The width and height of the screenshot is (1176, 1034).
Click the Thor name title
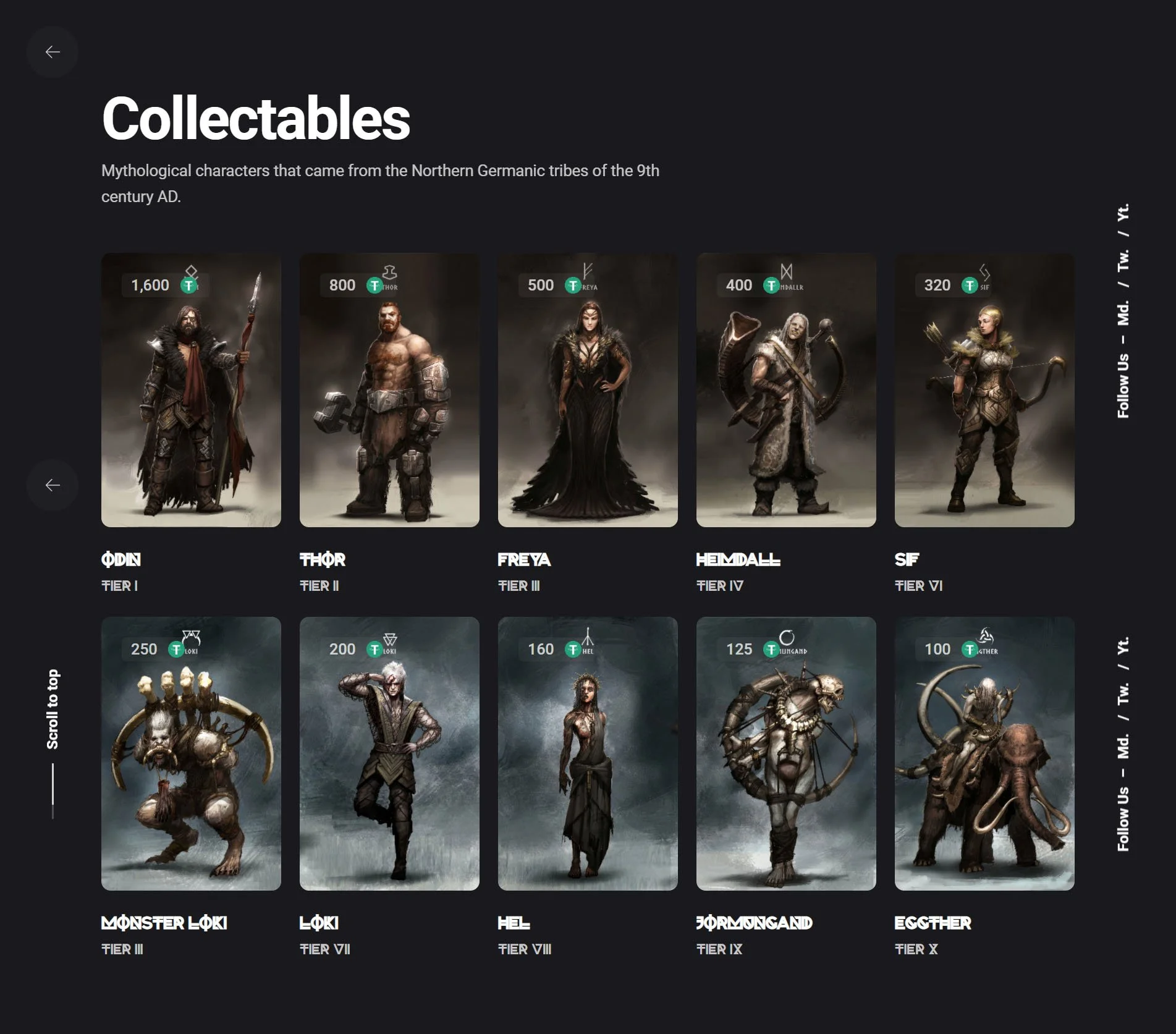(x=323, y=560)
